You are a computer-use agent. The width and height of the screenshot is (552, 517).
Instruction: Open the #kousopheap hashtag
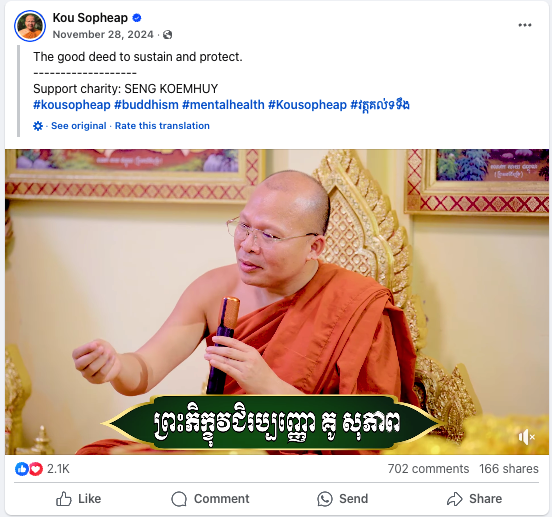click(72, 105)
